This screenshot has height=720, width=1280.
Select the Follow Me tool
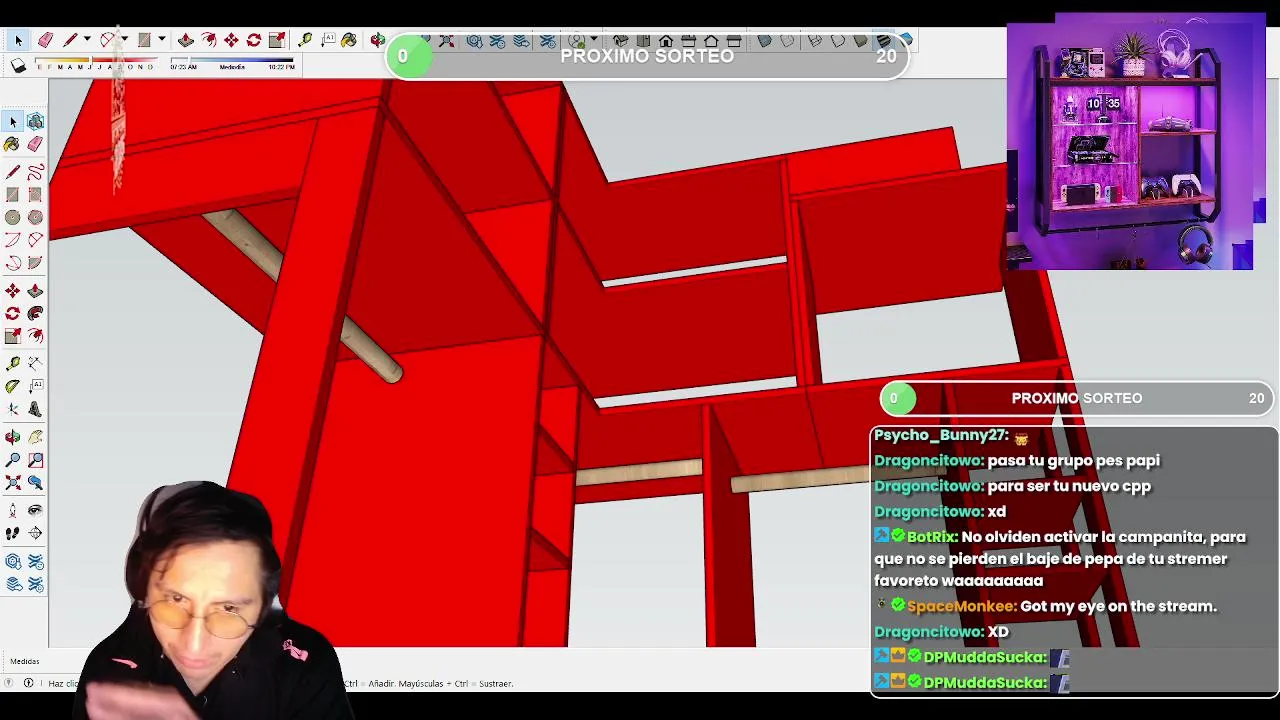click(35, 314)
